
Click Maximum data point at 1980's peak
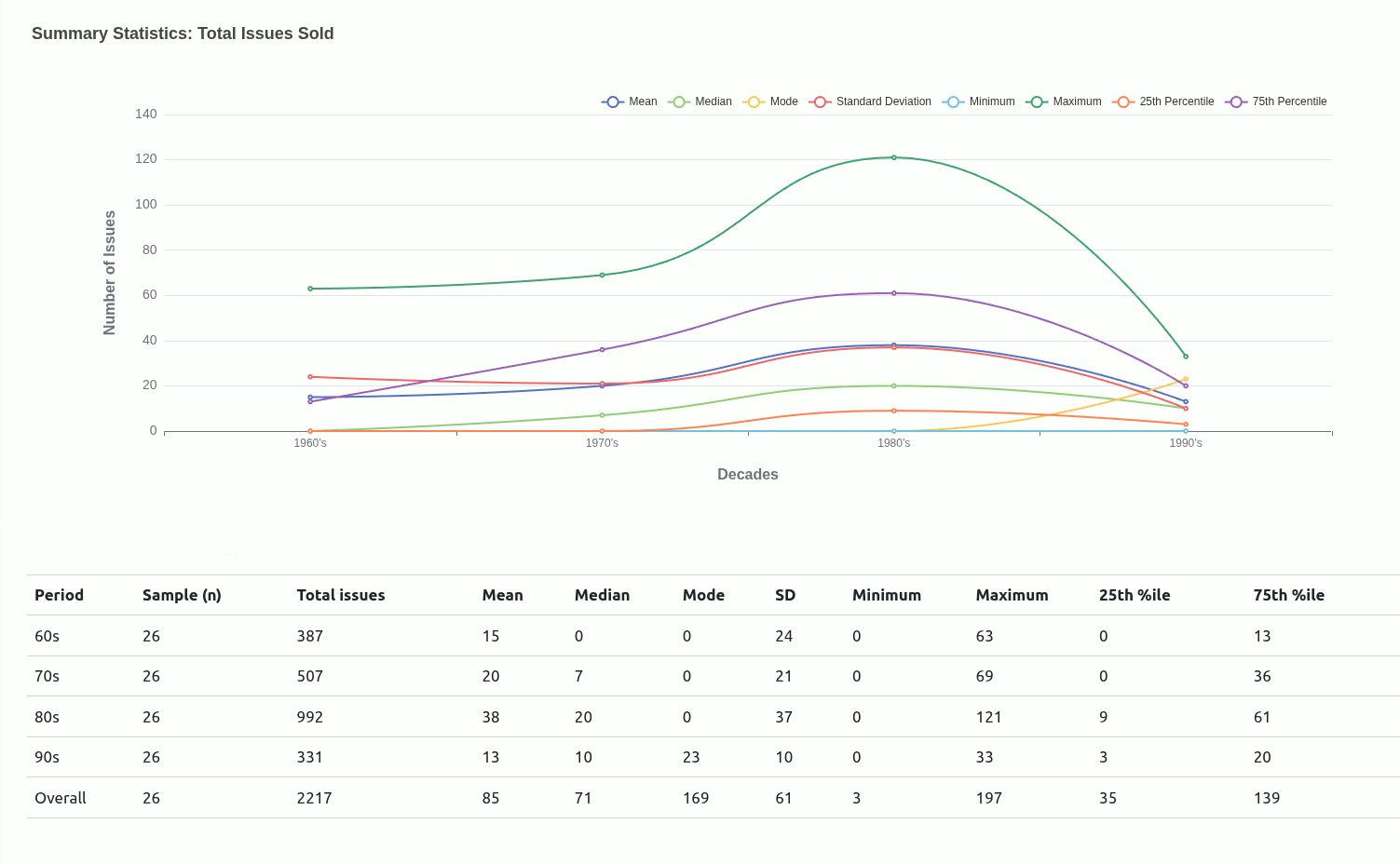click(x=893, y=157)
